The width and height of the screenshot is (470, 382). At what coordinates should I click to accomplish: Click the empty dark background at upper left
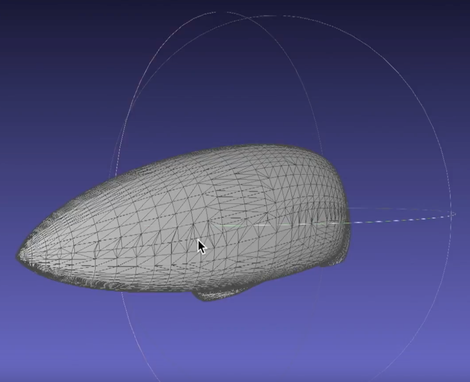click(x=50, y=50)
